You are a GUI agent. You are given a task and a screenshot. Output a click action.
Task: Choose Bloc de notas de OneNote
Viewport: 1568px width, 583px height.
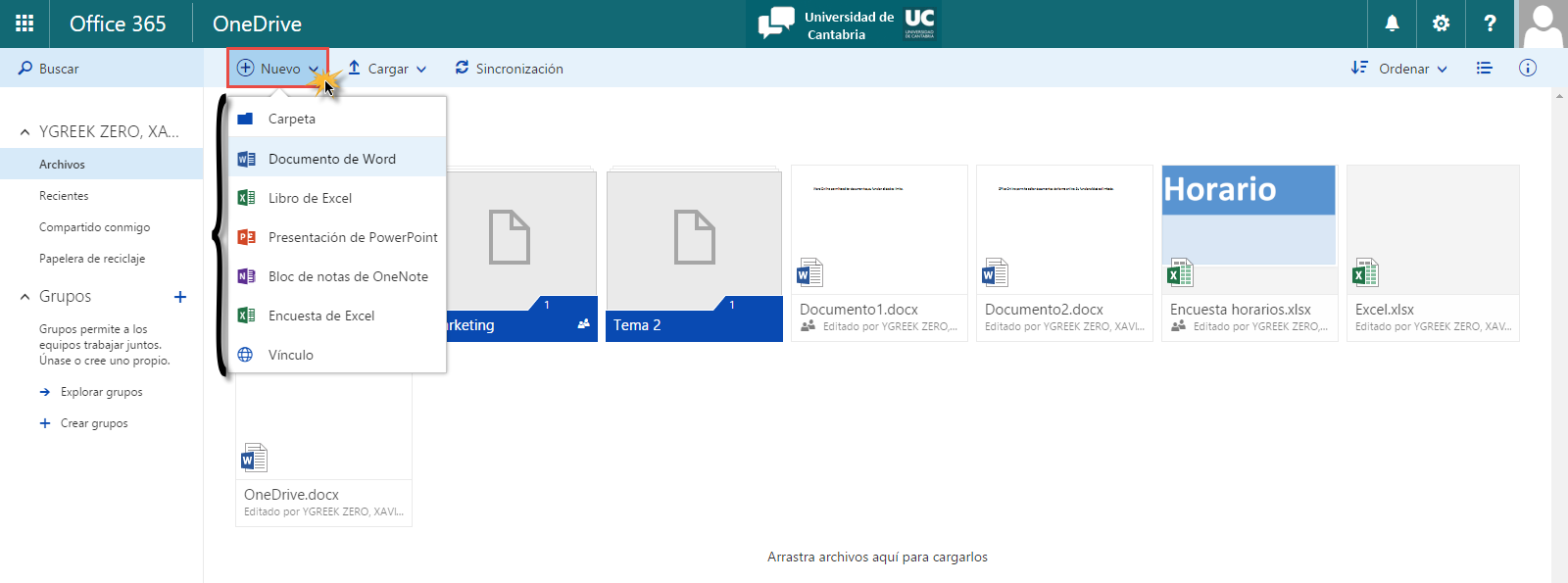pyautogui.click(x=337, y=276)
